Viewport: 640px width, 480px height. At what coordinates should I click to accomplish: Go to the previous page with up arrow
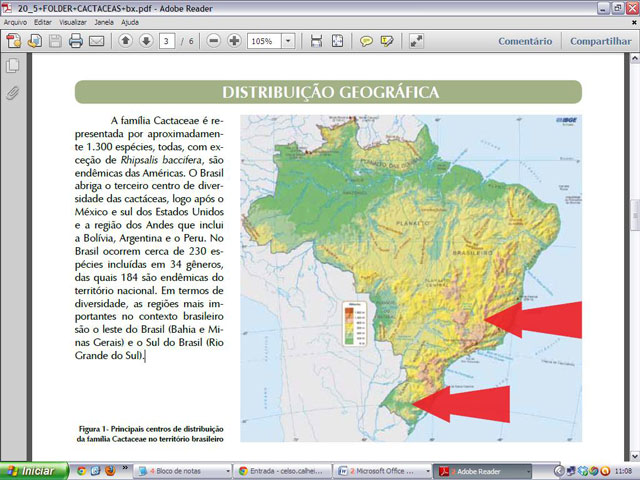[x=126, y=40]
